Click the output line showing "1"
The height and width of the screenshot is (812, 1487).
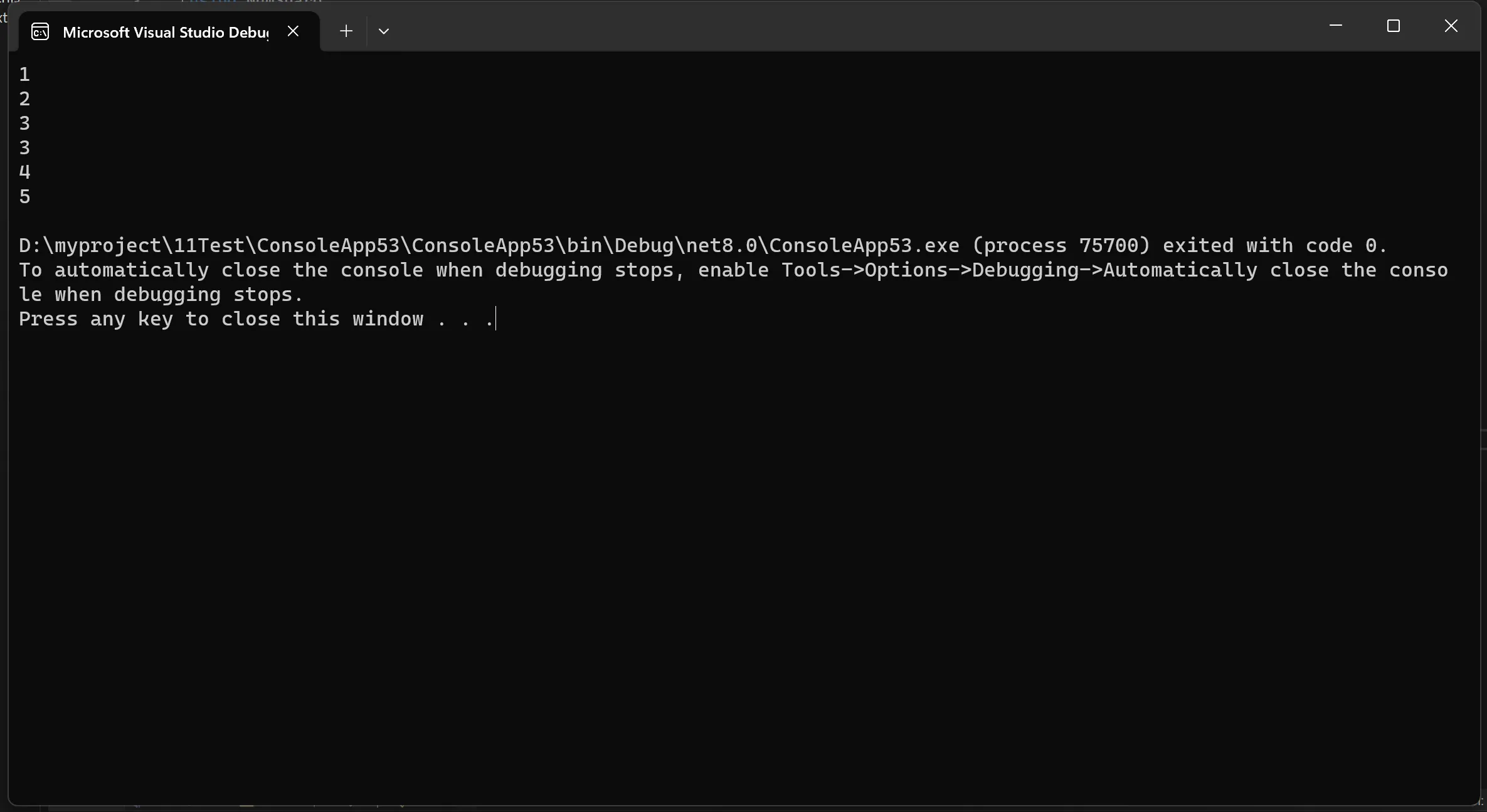pyautogui.click(x=24, y=75)
